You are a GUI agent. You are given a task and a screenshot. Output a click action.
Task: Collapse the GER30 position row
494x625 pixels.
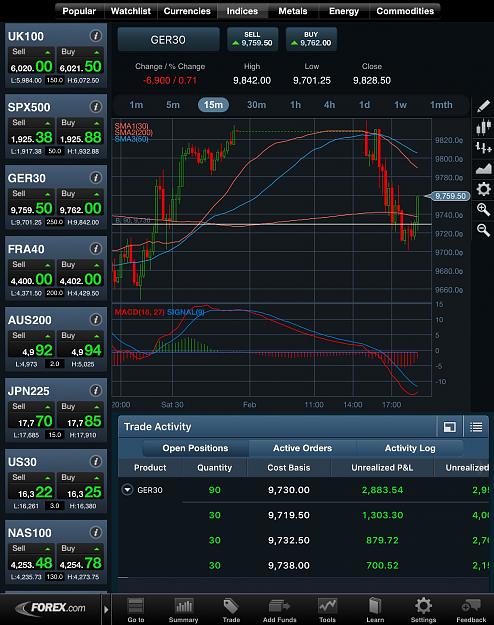[x=127, y=490]
